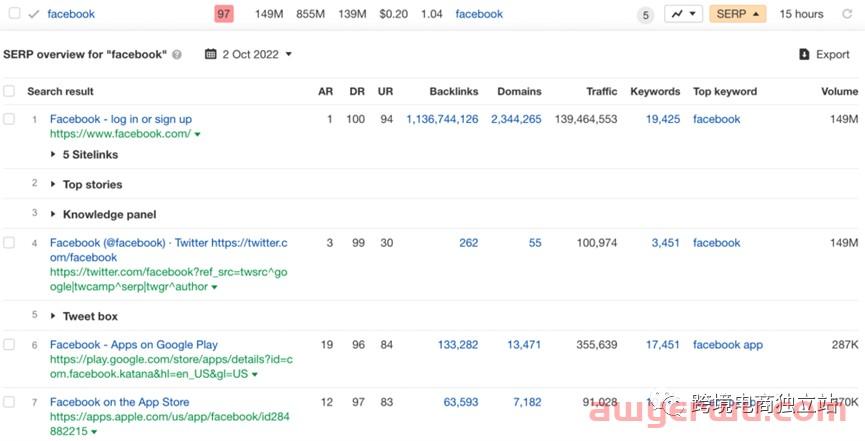The width and height of the screenshot is (865, 441).
Task: Open the facebook keyword link in the top row
Action: click(x=71, y=14)
